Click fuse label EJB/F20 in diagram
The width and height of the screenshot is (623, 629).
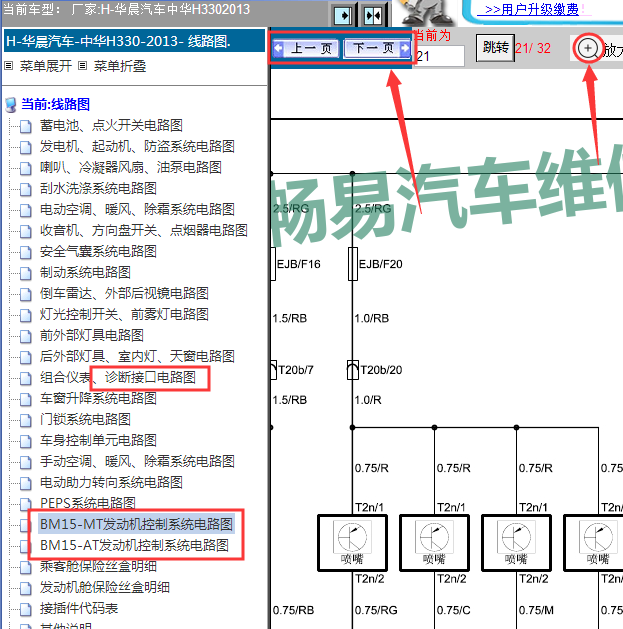380,264
